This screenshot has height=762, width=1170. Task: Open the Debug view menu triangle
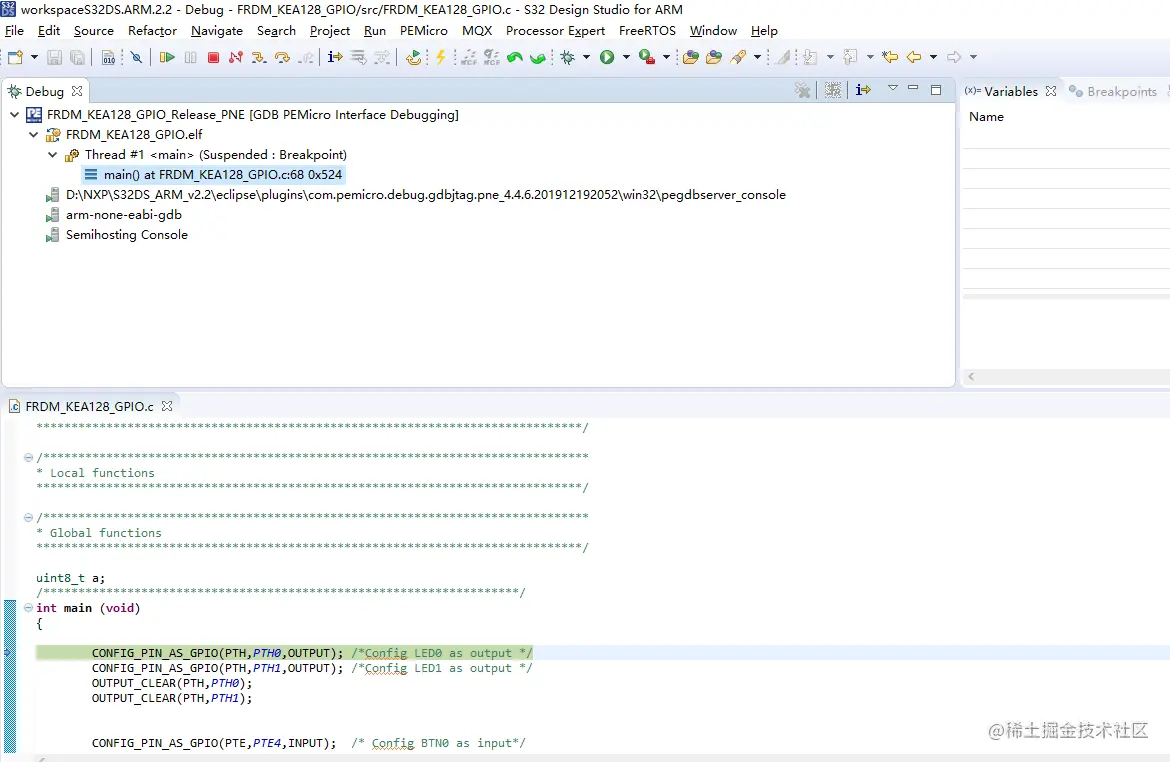[x=892, y=88]
